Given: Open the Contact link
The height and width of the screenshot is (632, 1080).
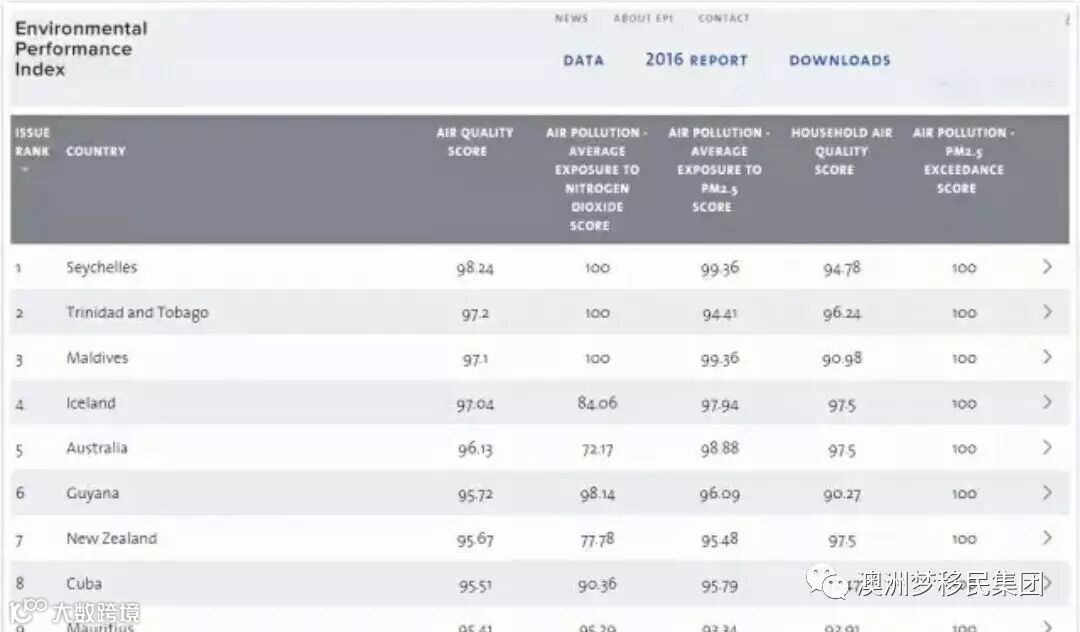Looking at the screenshot, I should [723, 19].
